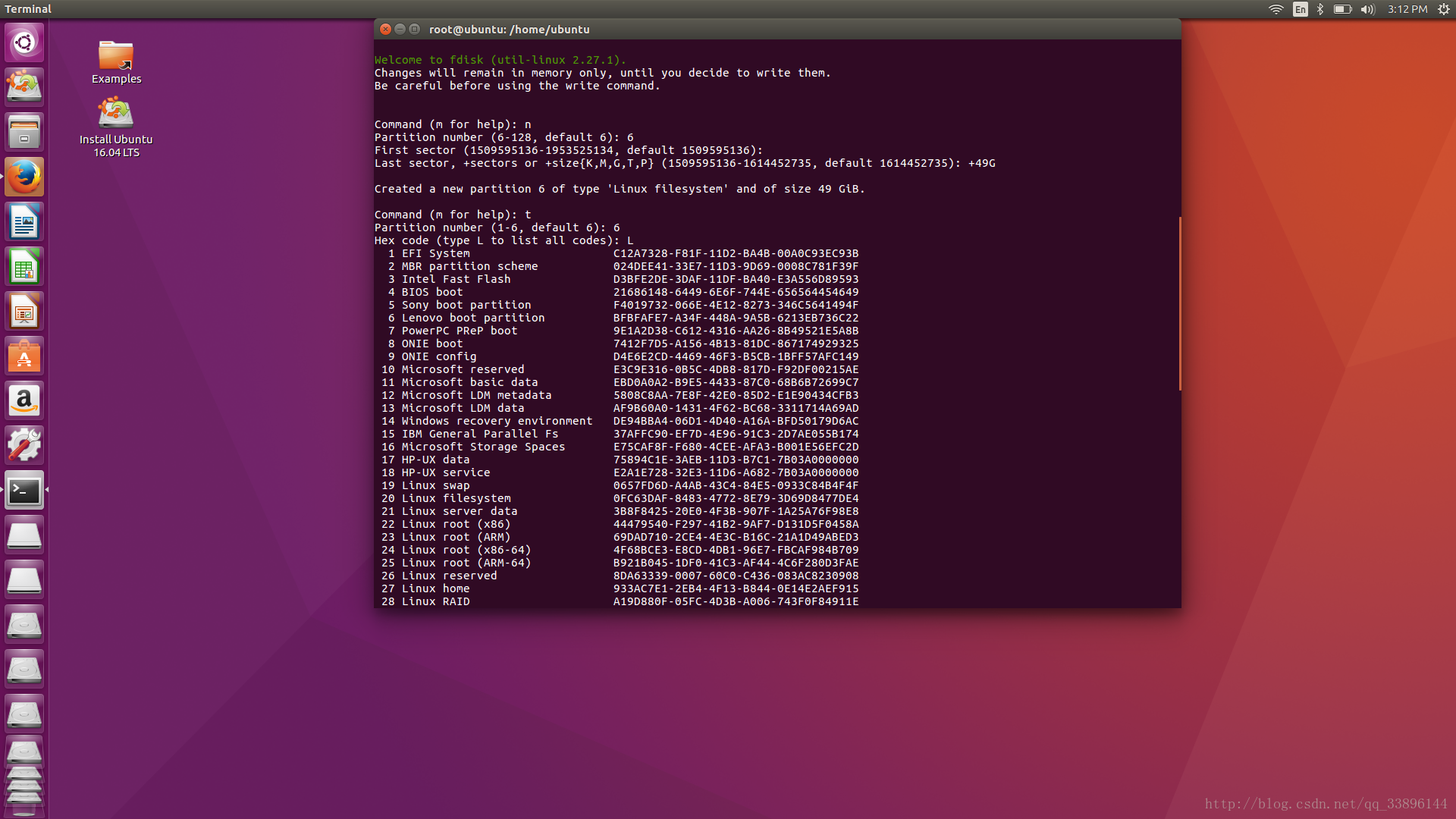Close the root@ubuntu terminal window
The width and height of the screenshot is (1456, 819).
pyautogui.click(x=385, y=29)
